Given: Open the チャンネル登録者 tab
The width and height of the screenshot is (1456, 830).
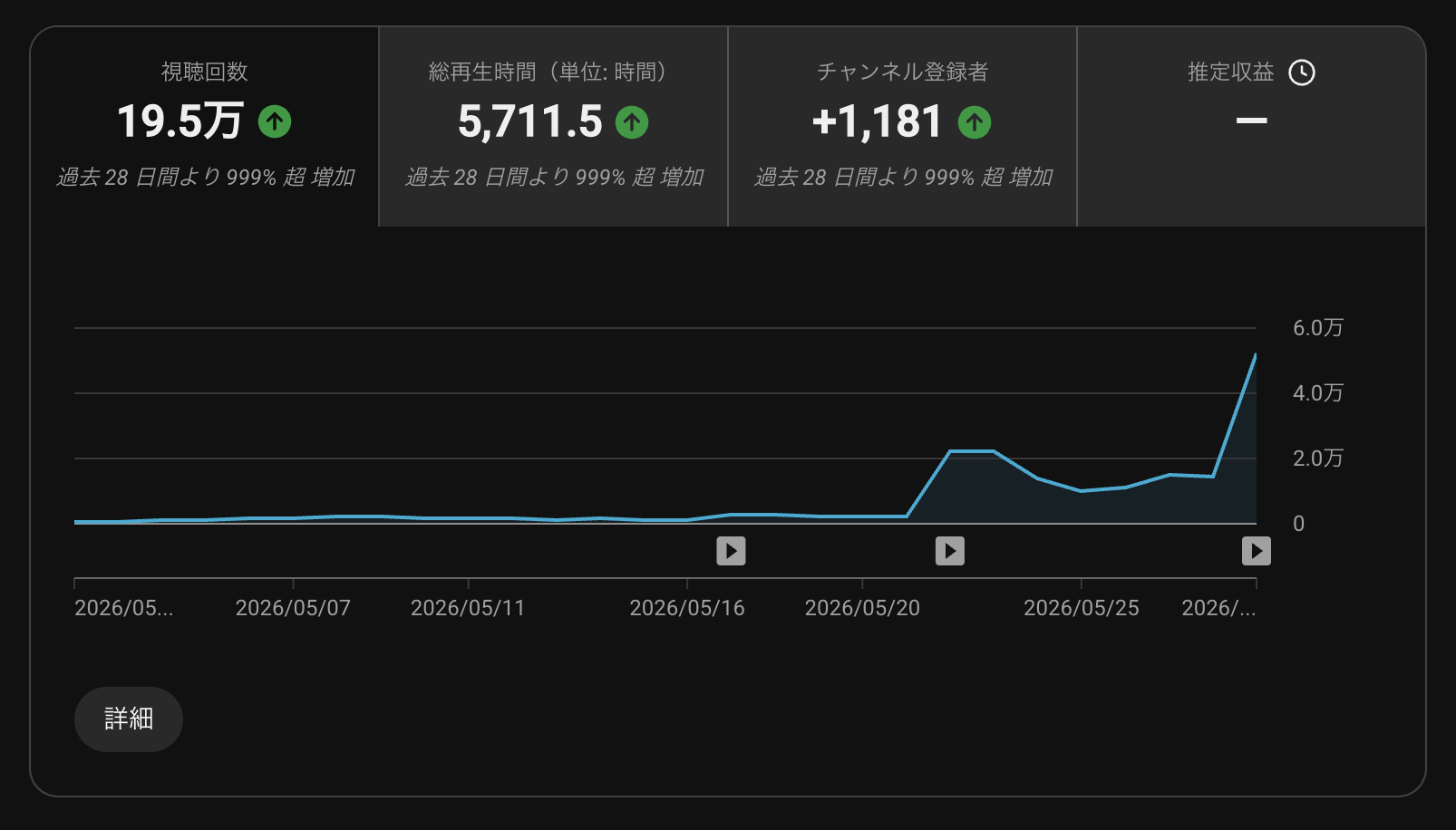Looking at the screenshot, I should tap(902, 127).
